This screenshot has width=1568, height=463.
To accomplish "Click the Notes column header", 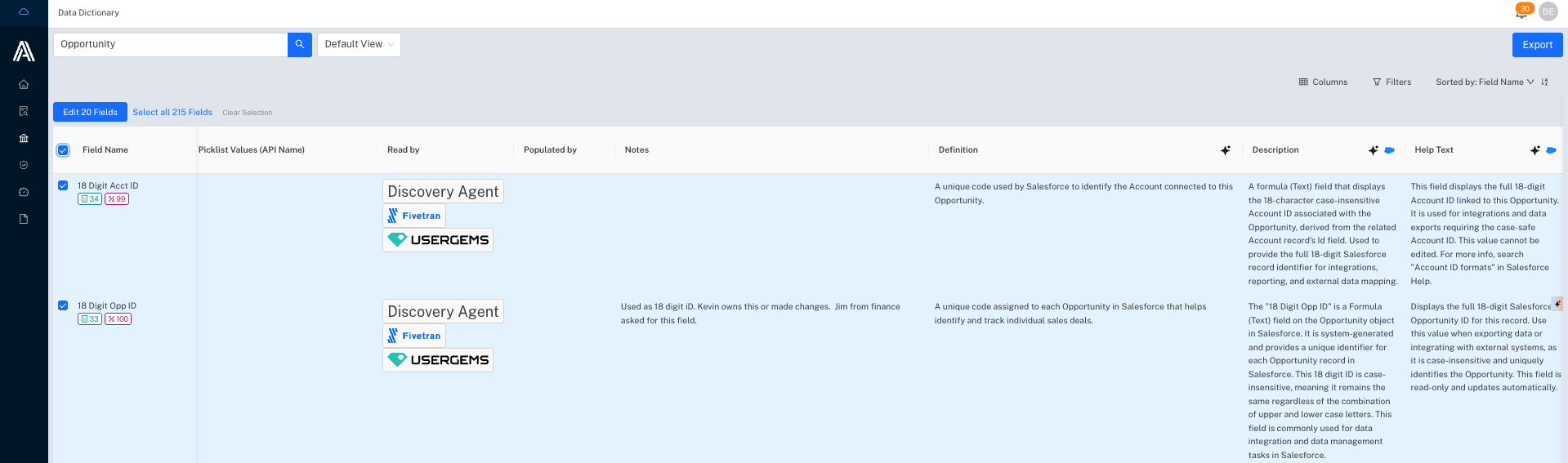I will (637, 150).
